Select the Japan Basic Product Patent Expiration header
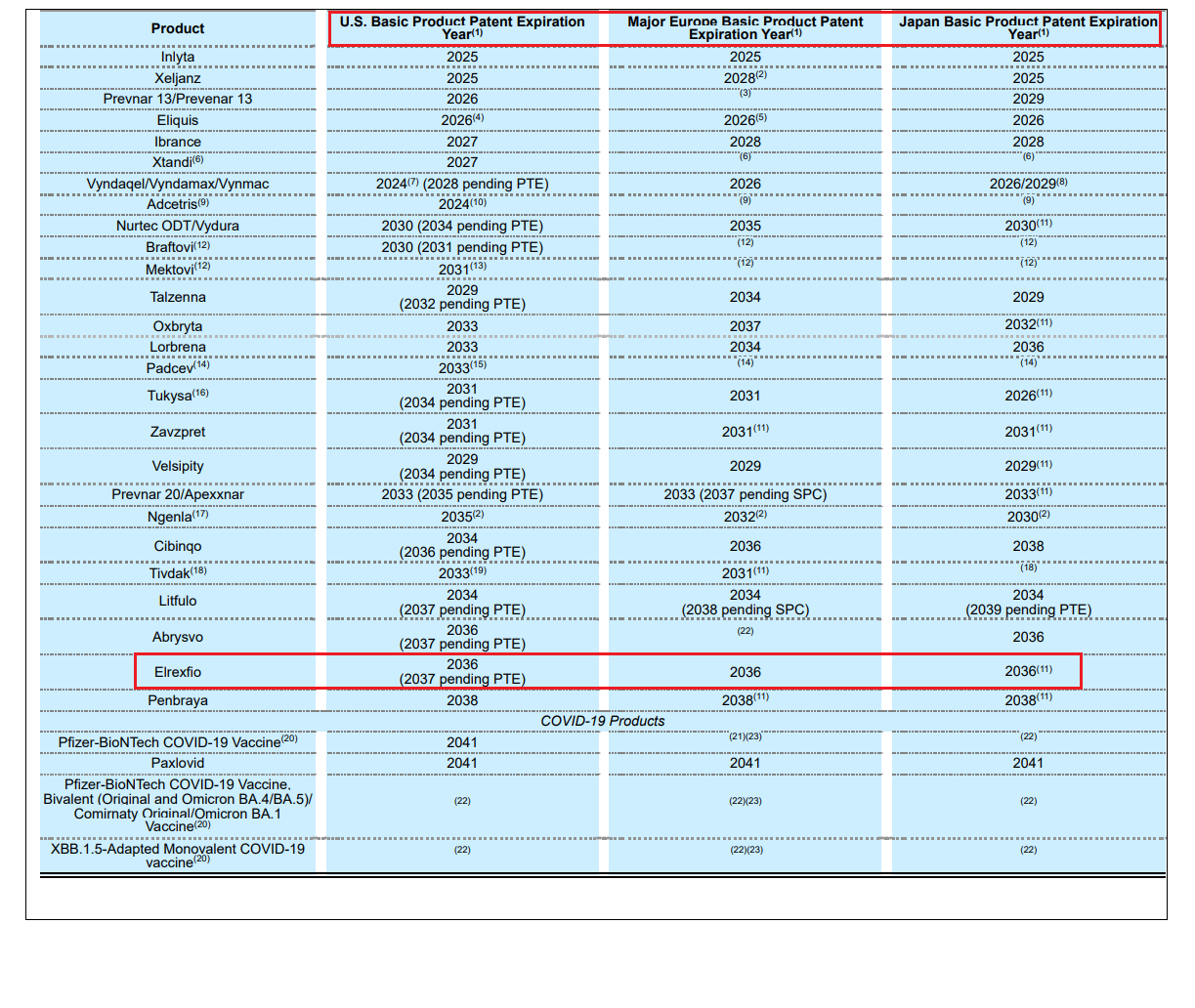 [1028, 27]
